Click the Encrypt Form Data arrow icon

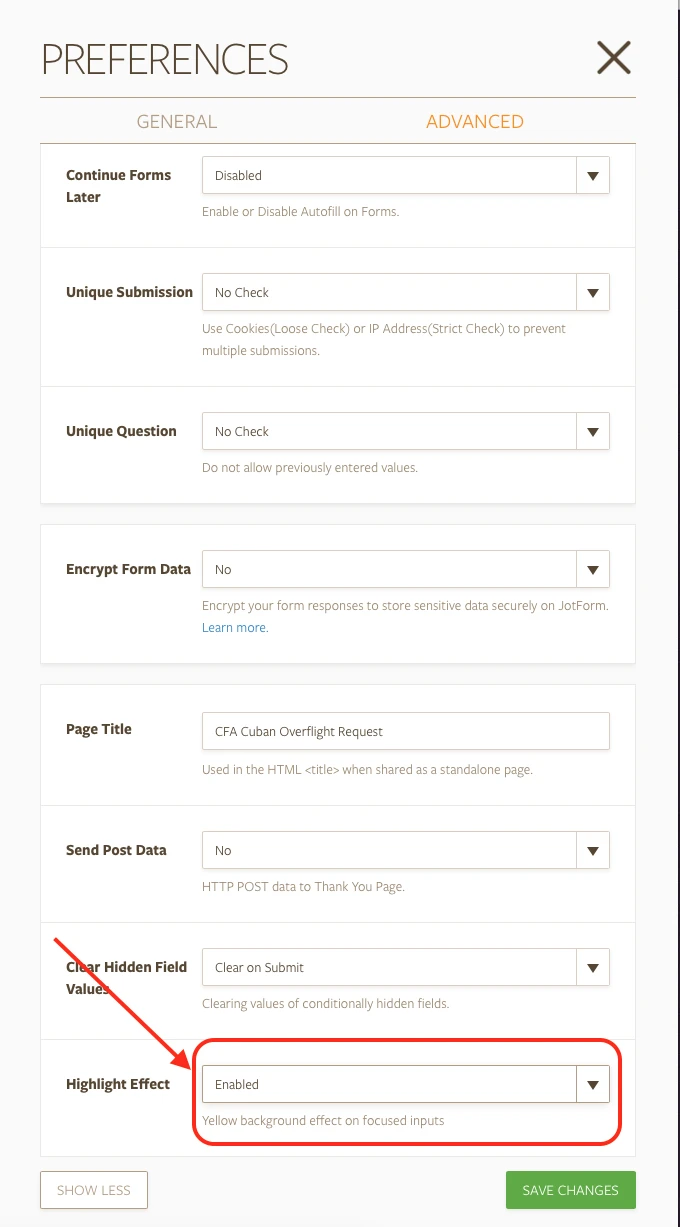(593, 569)
